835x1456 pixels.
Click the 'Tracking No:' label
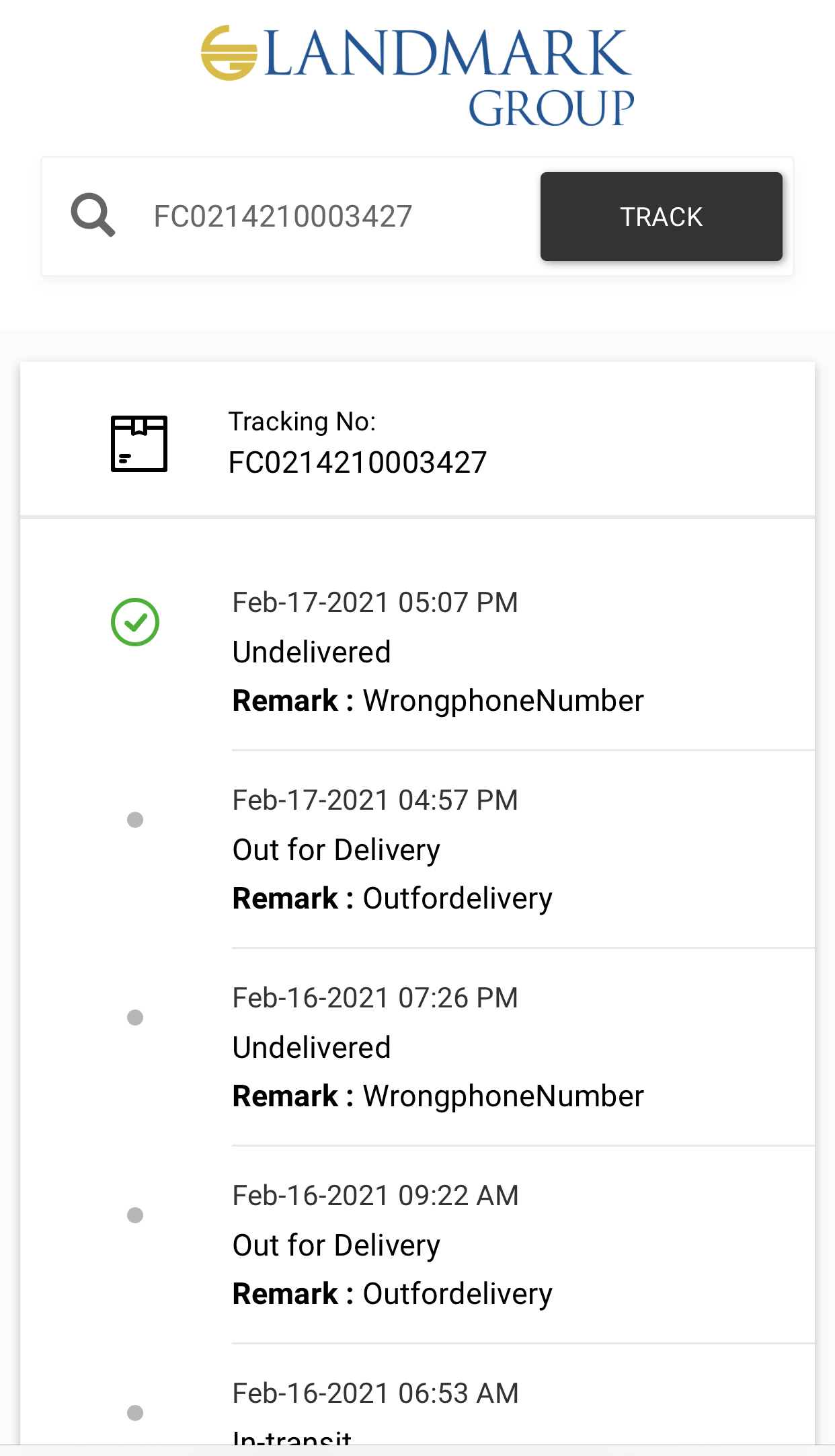[302, 422]
